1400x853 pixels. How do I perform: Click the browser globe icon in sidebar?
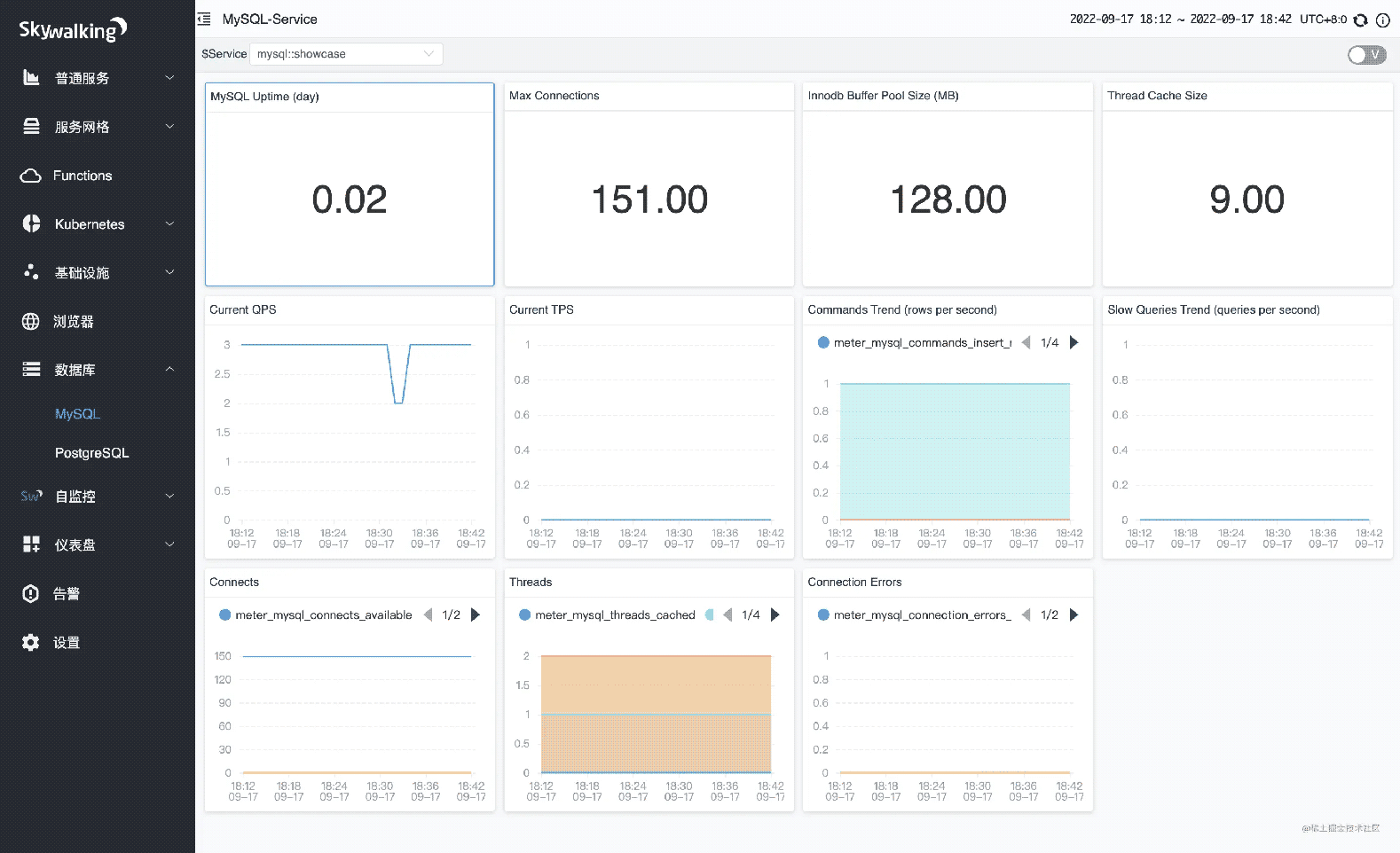31,321
